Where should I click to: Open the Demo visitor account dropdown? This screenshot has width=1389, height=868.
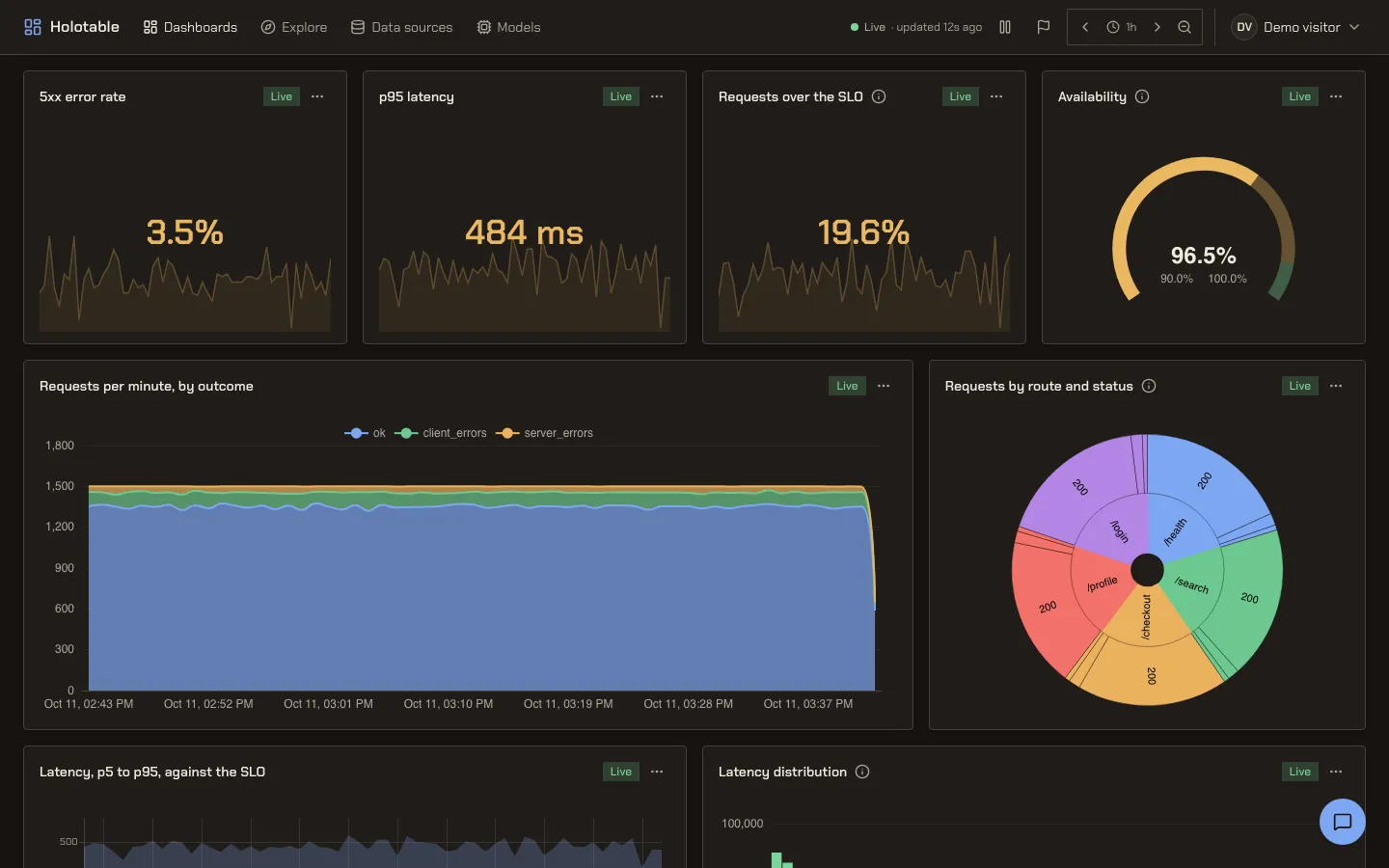[1296, 27]
